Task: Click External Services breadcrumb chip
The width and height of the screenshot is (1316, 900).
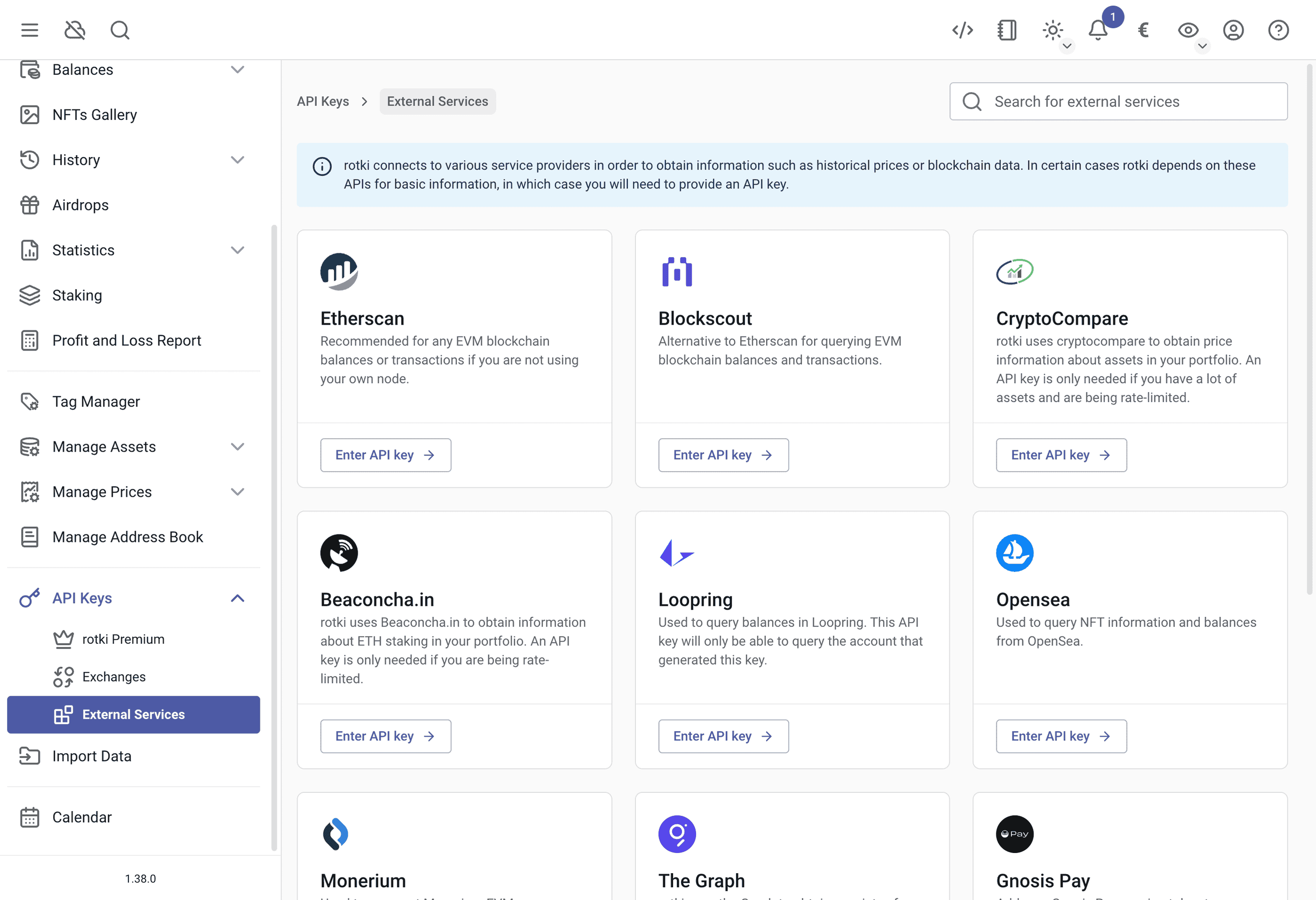Action: pyautogui.click(x=438, y=102)
